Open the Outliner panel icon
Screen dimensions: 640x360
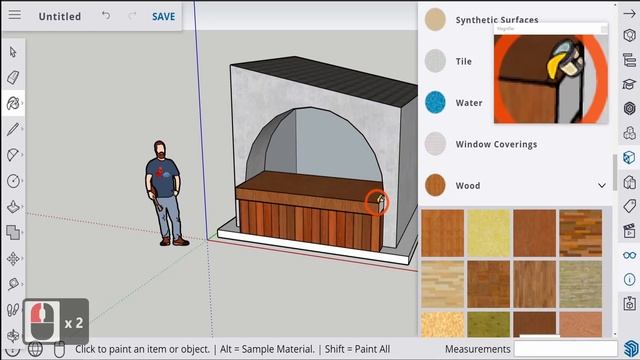click(x=629, y=60)
